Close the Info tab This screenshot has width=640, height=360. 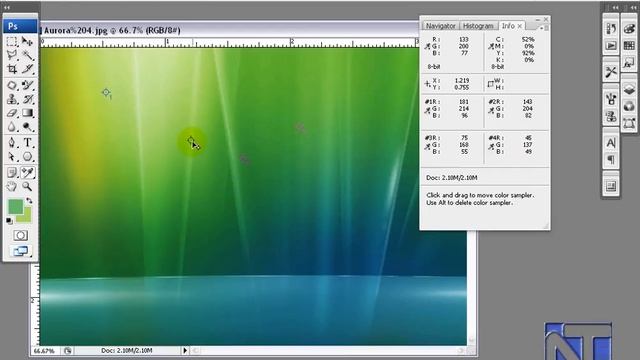pyautogui.click(x=520, y=26)
